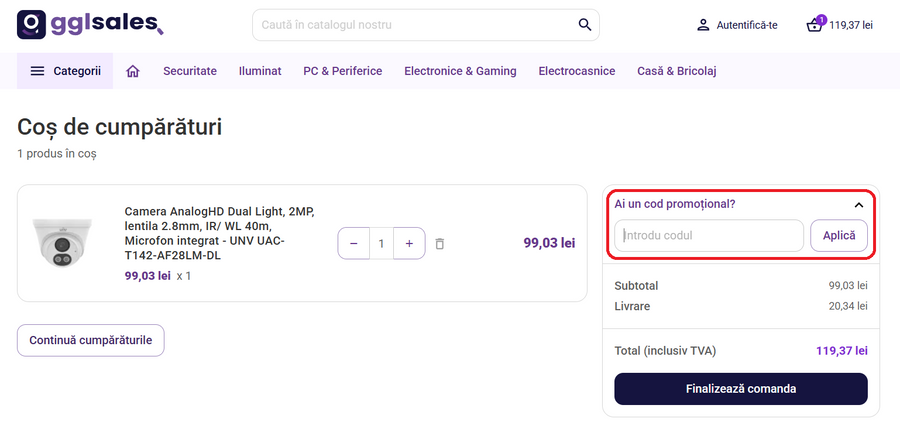Open Electrocasnice category

pos(577,71)
